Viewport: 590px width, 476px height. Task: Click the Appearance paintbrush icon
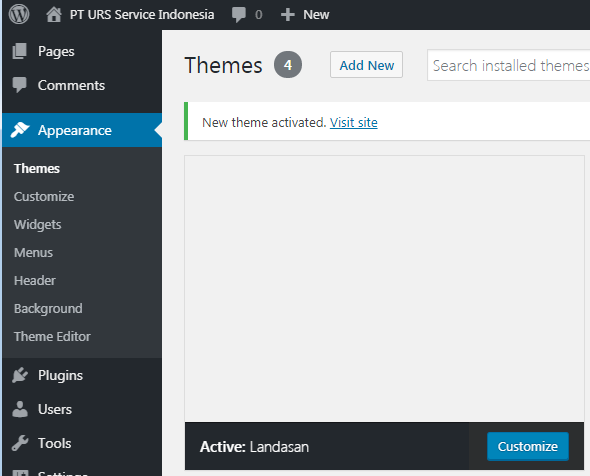point(20,130)
